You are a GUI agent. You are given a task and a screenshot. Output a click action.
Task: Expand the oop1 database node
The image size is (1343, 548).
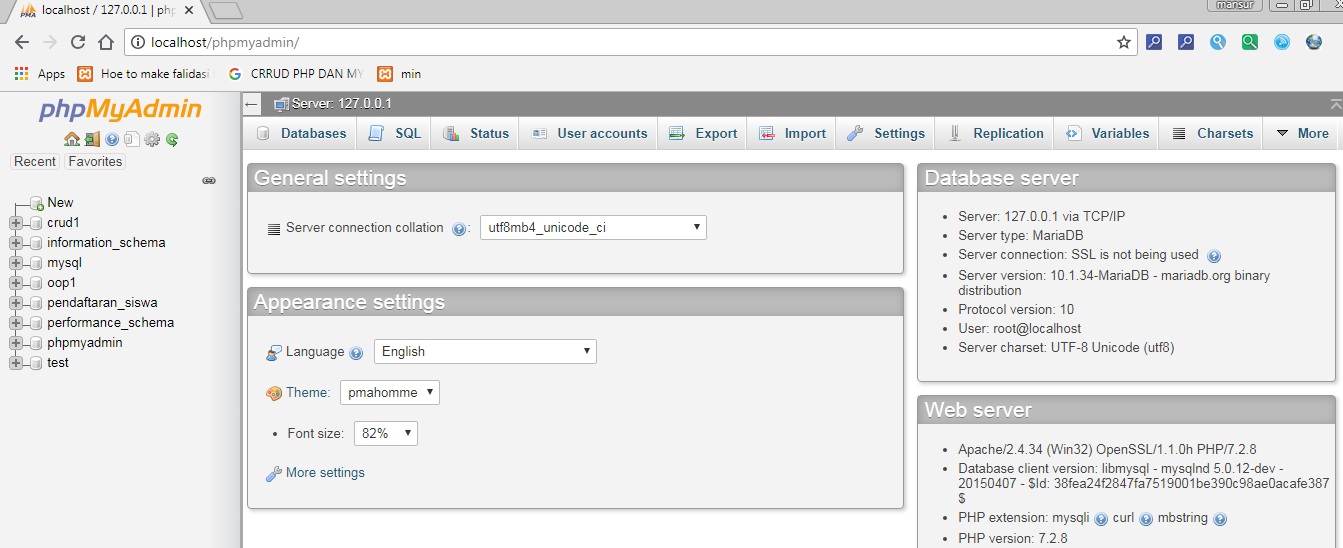coord(16,283)
